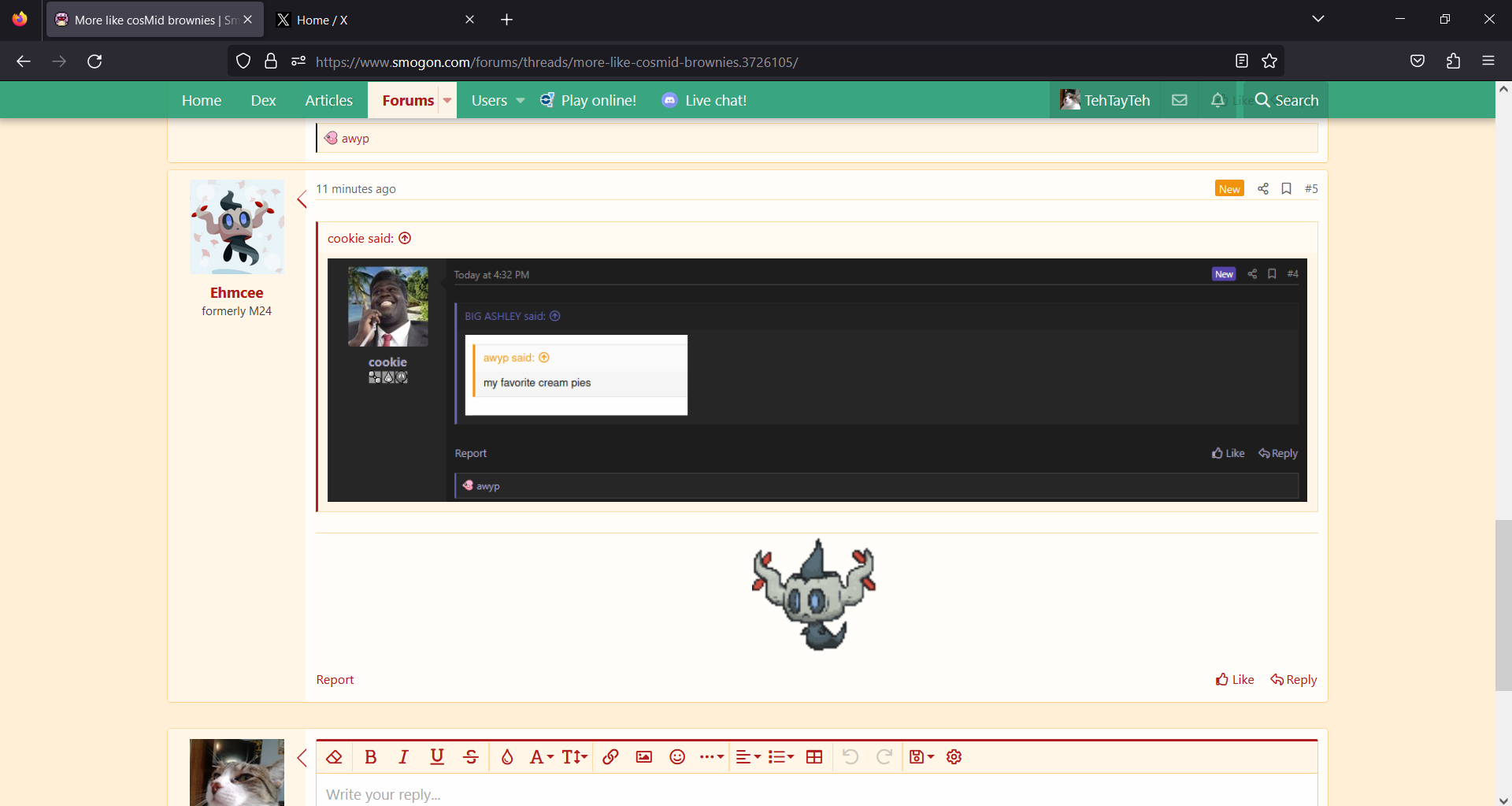Click the Write your reply text field
This screenshot has height=806, width=1512.
point(817,791)
